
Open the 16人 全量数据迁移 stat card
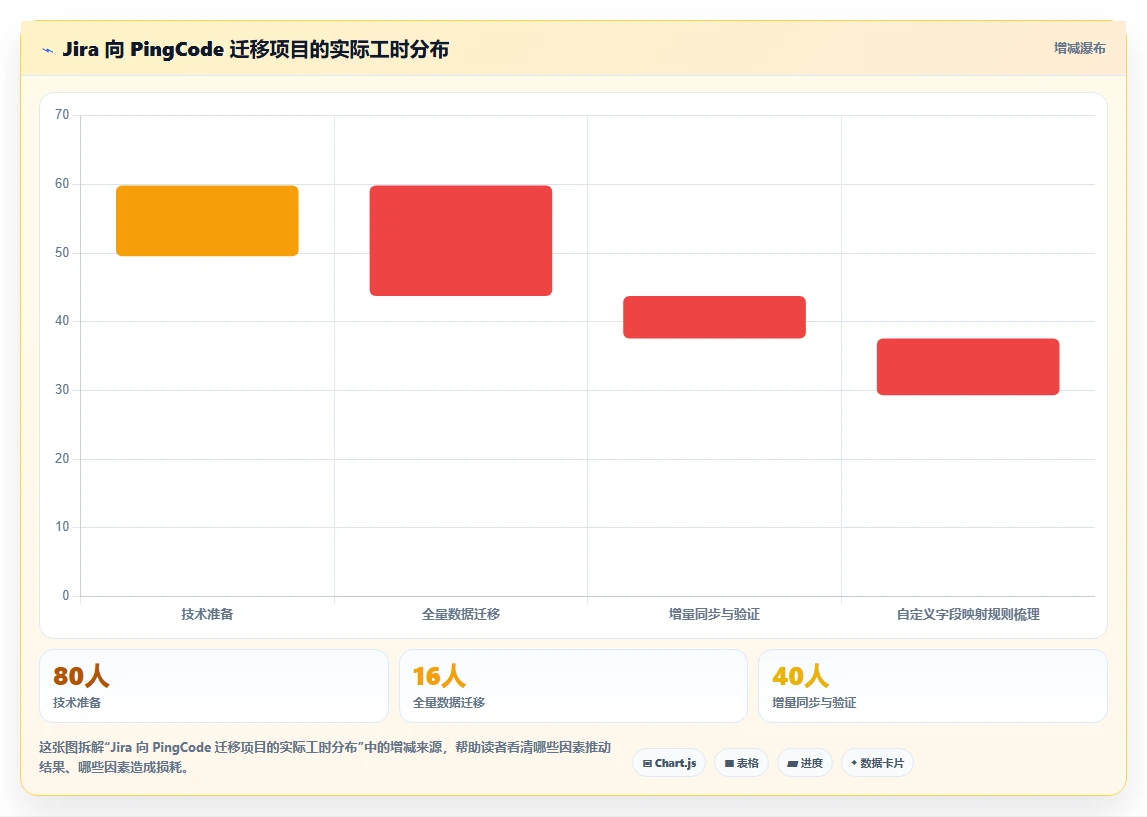click(573, 686)
